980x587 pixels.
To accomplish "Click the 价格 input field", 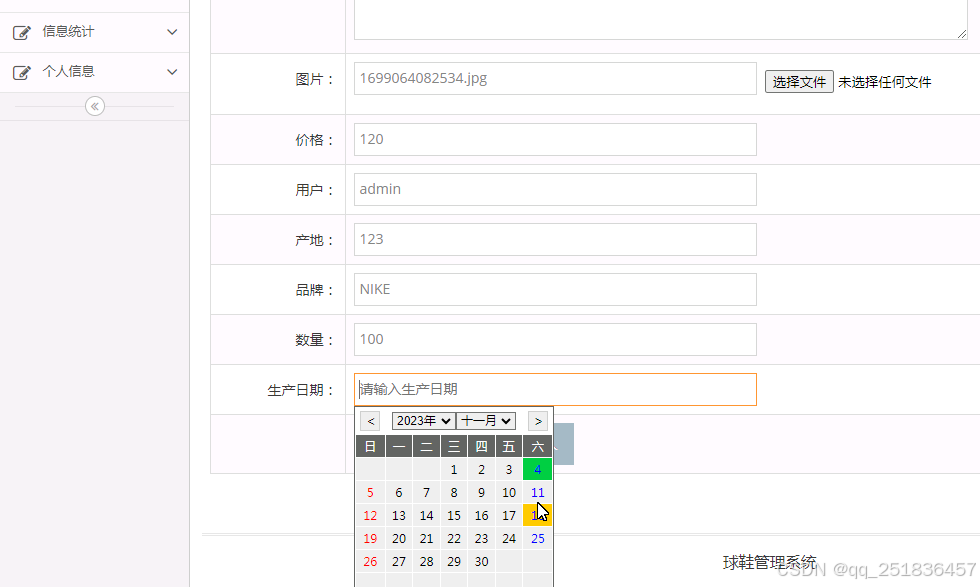I will (555, 139).
